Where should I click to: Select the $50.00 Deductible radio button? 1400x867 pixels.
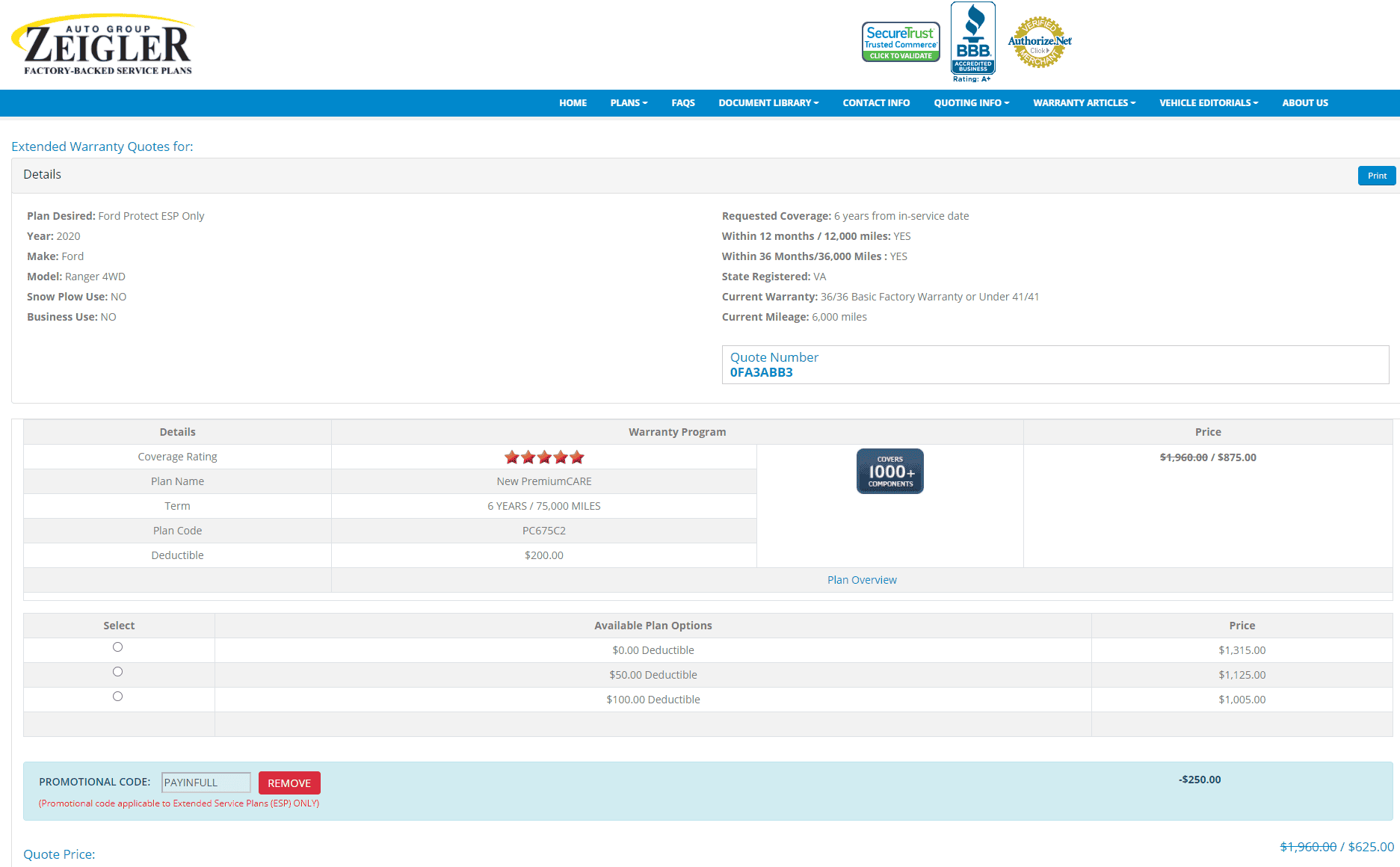117,672
